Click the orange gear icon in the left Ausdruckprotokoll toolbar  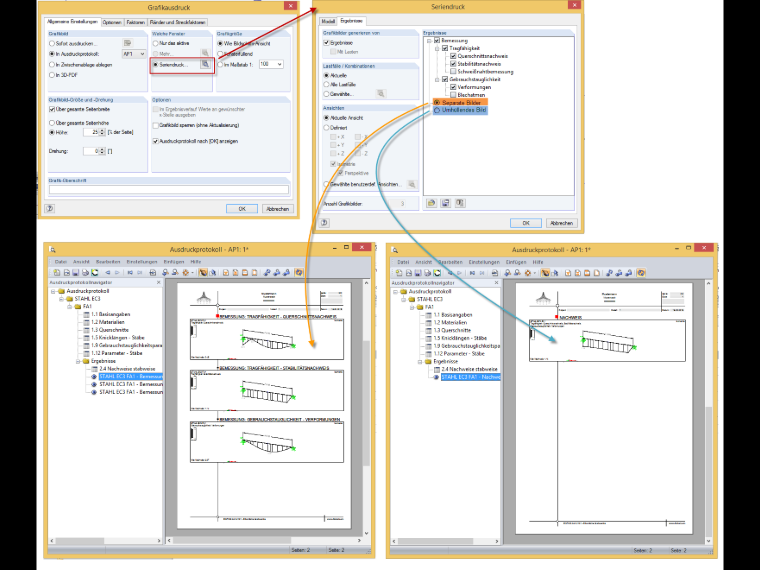[x=185, y=272]
